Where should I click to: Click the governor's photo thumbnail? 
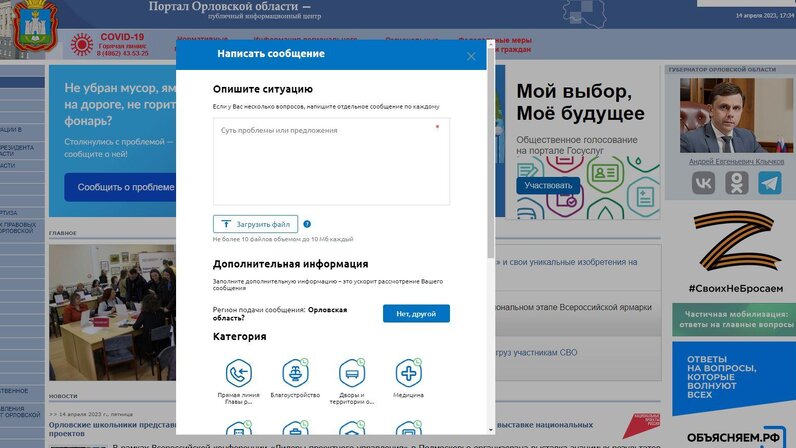point(736,115)
